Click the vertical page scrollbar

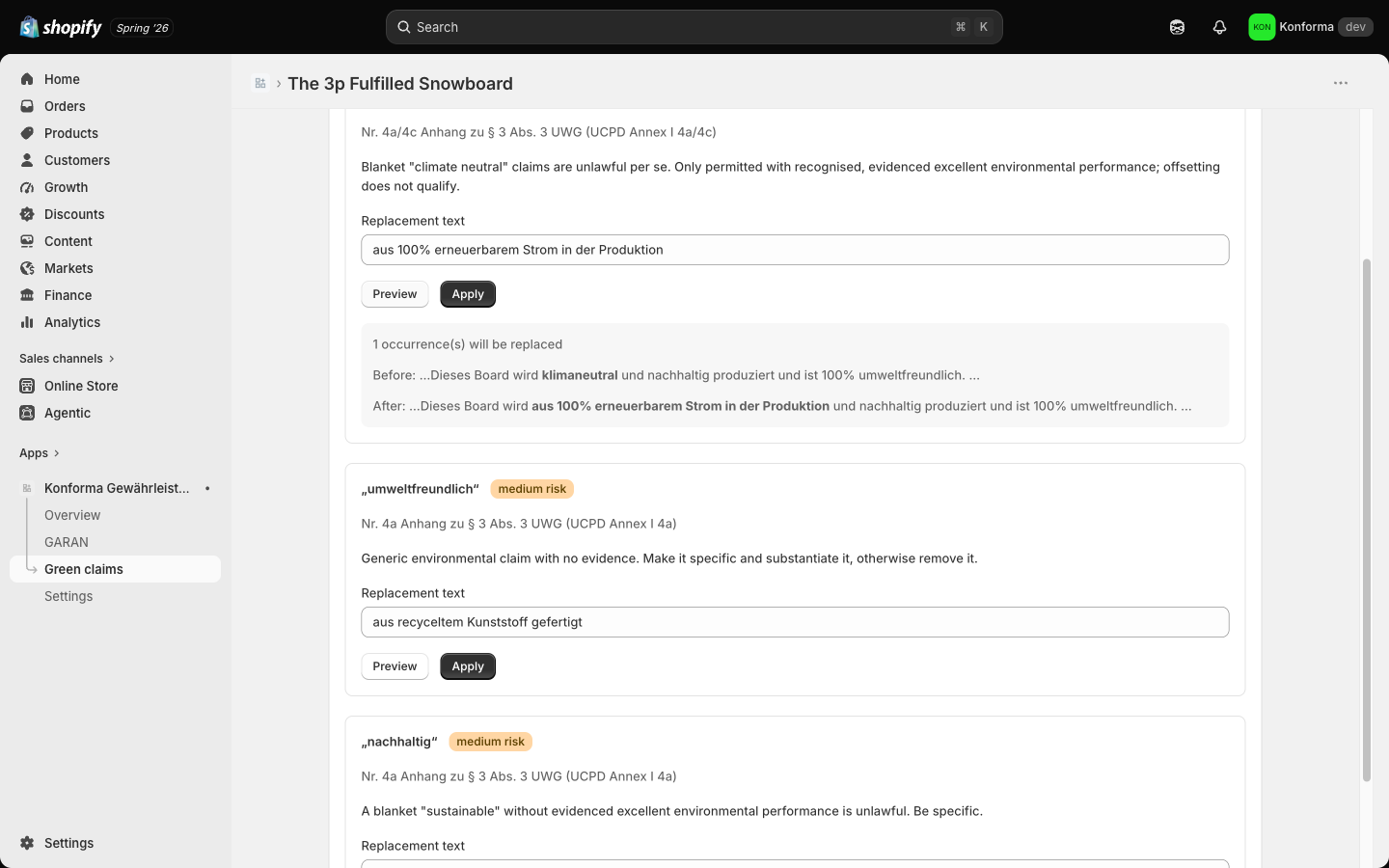(1366, 521)
